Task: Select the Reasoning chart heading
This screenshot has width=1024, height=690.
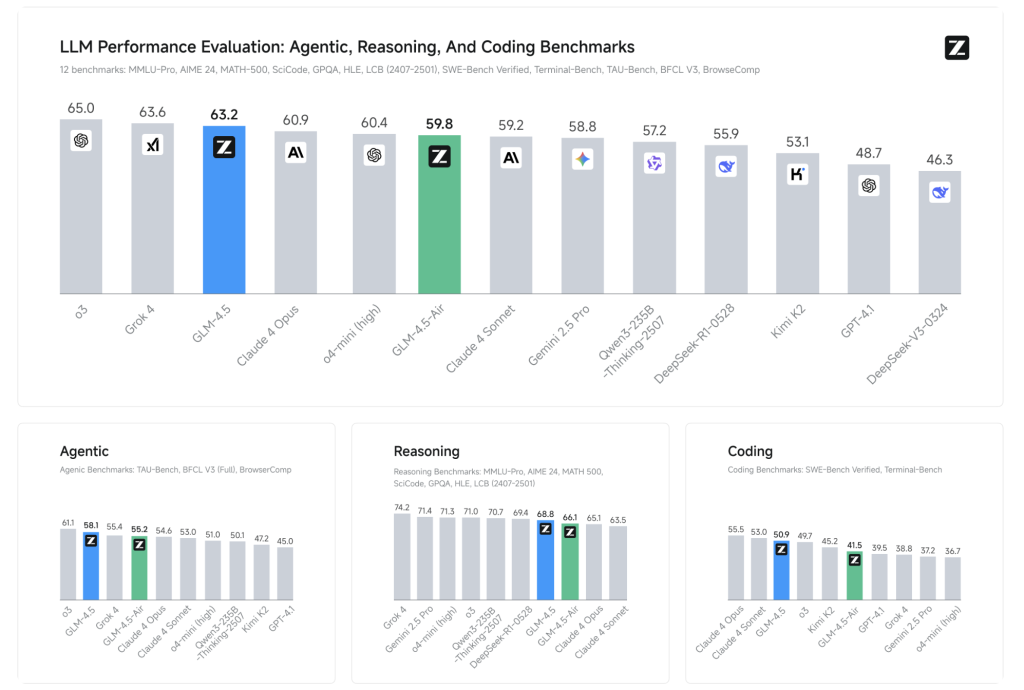Action: (426, 451)
